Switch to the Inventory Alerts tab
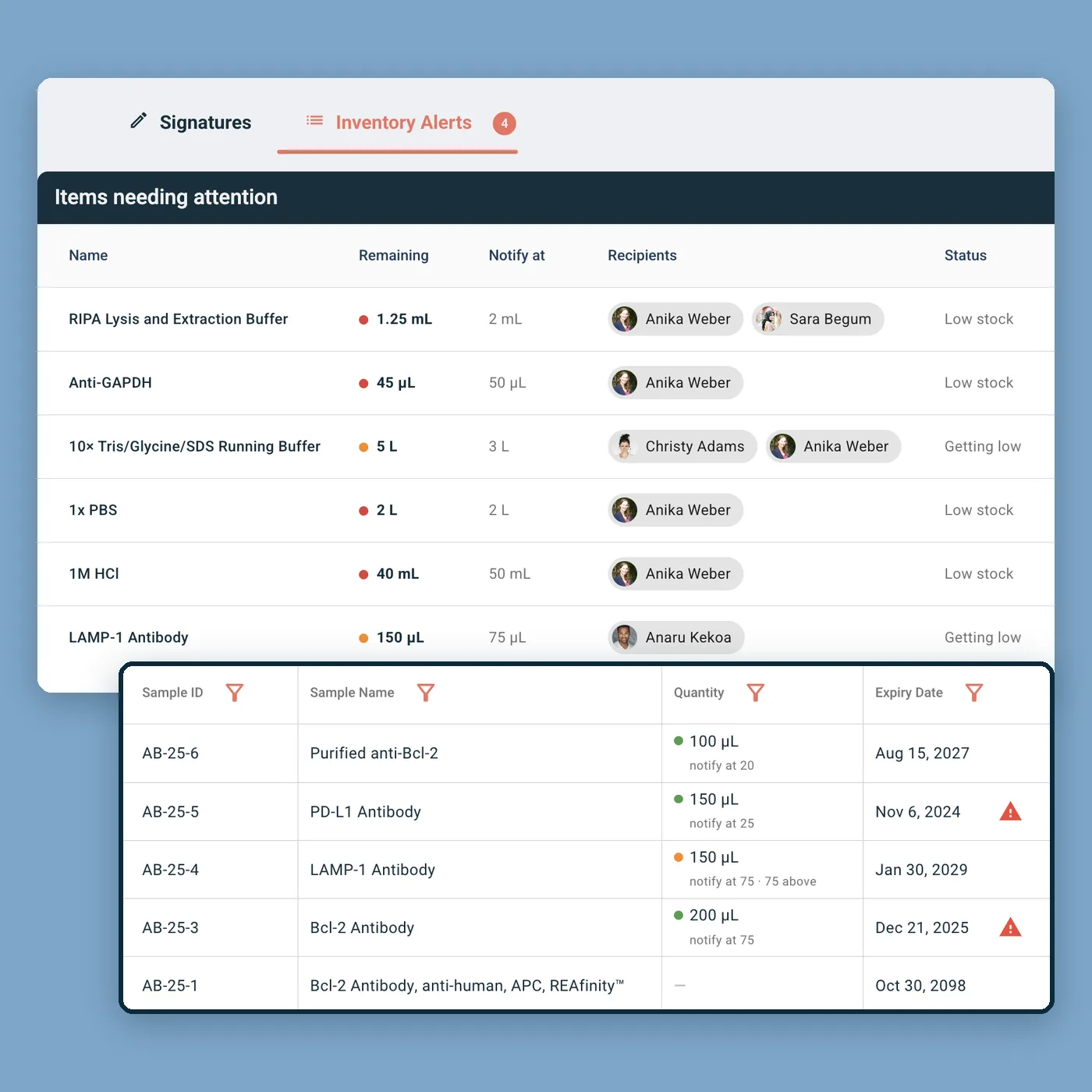Image resolution: width=1092 pixels, height=1092 pixels. 398,123
